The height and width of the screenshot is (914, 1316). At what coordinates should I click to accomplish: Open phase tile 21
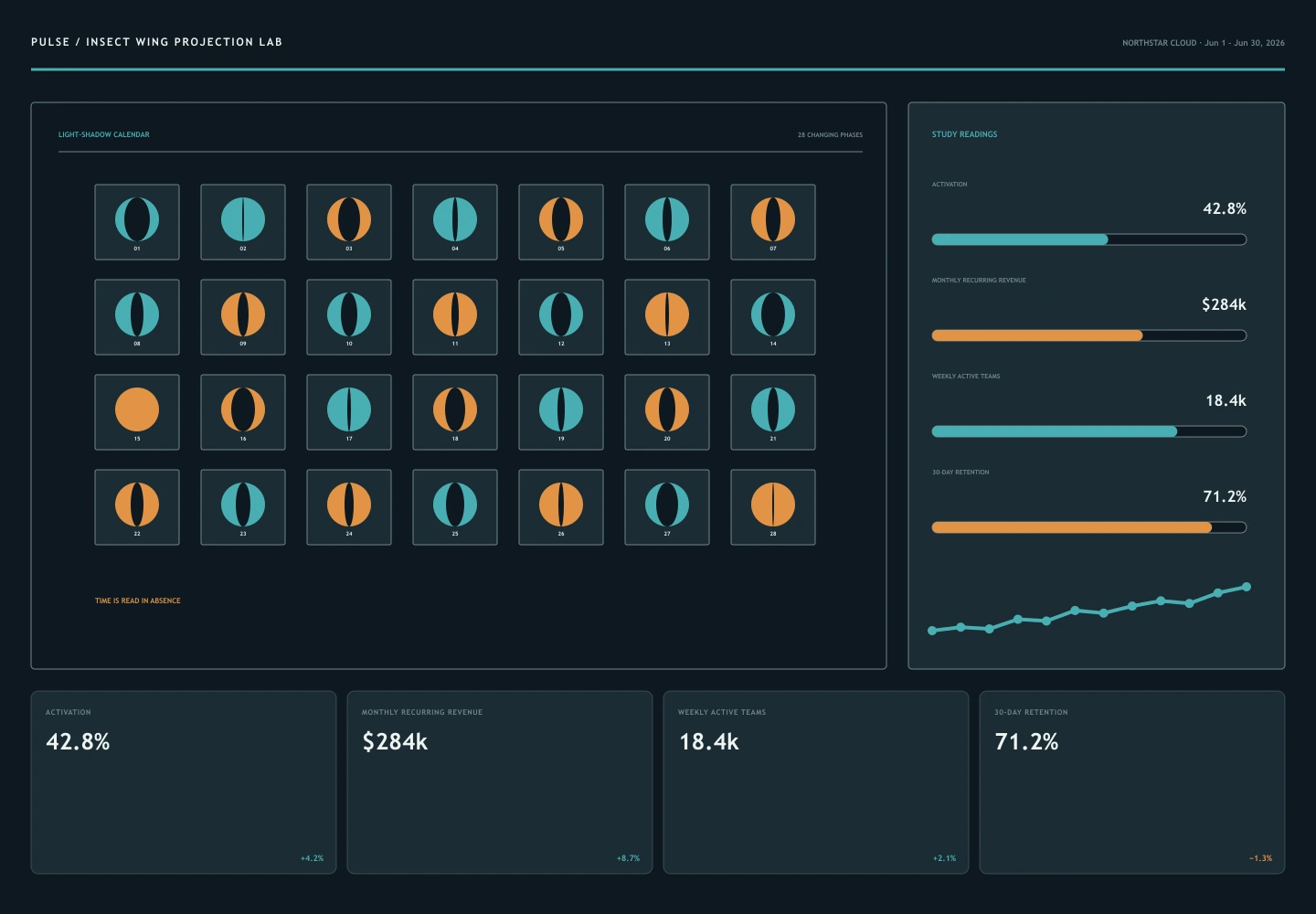click(x=773, y=412)
